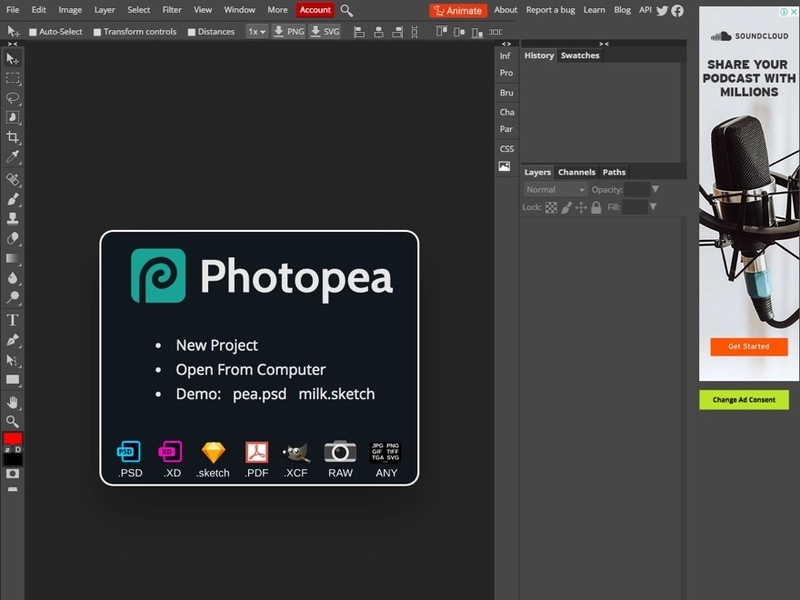Click New Project on the welcome screen

[x=217, y=345]
